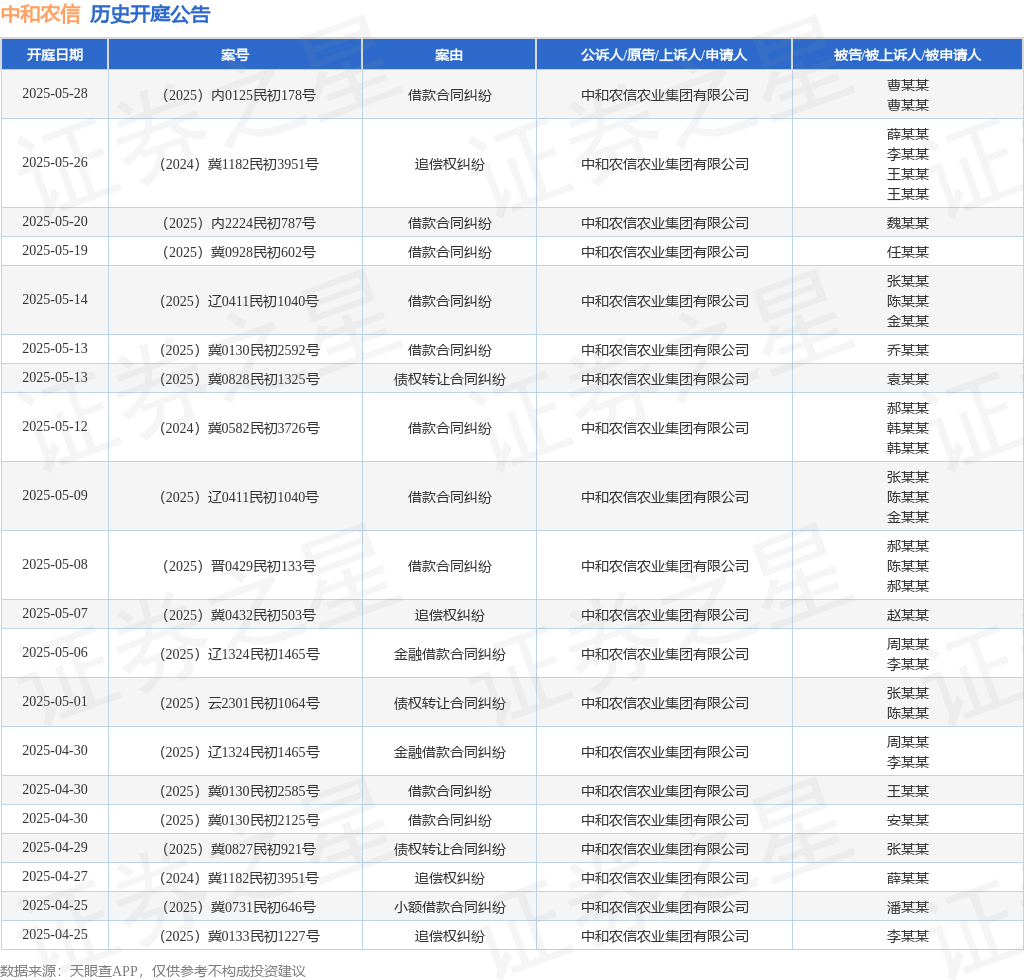The width and height of the screenshot is (1024, 980).
Task: Click defendant 袁某某
Action: pyautogui.click(x=908, y=379)
